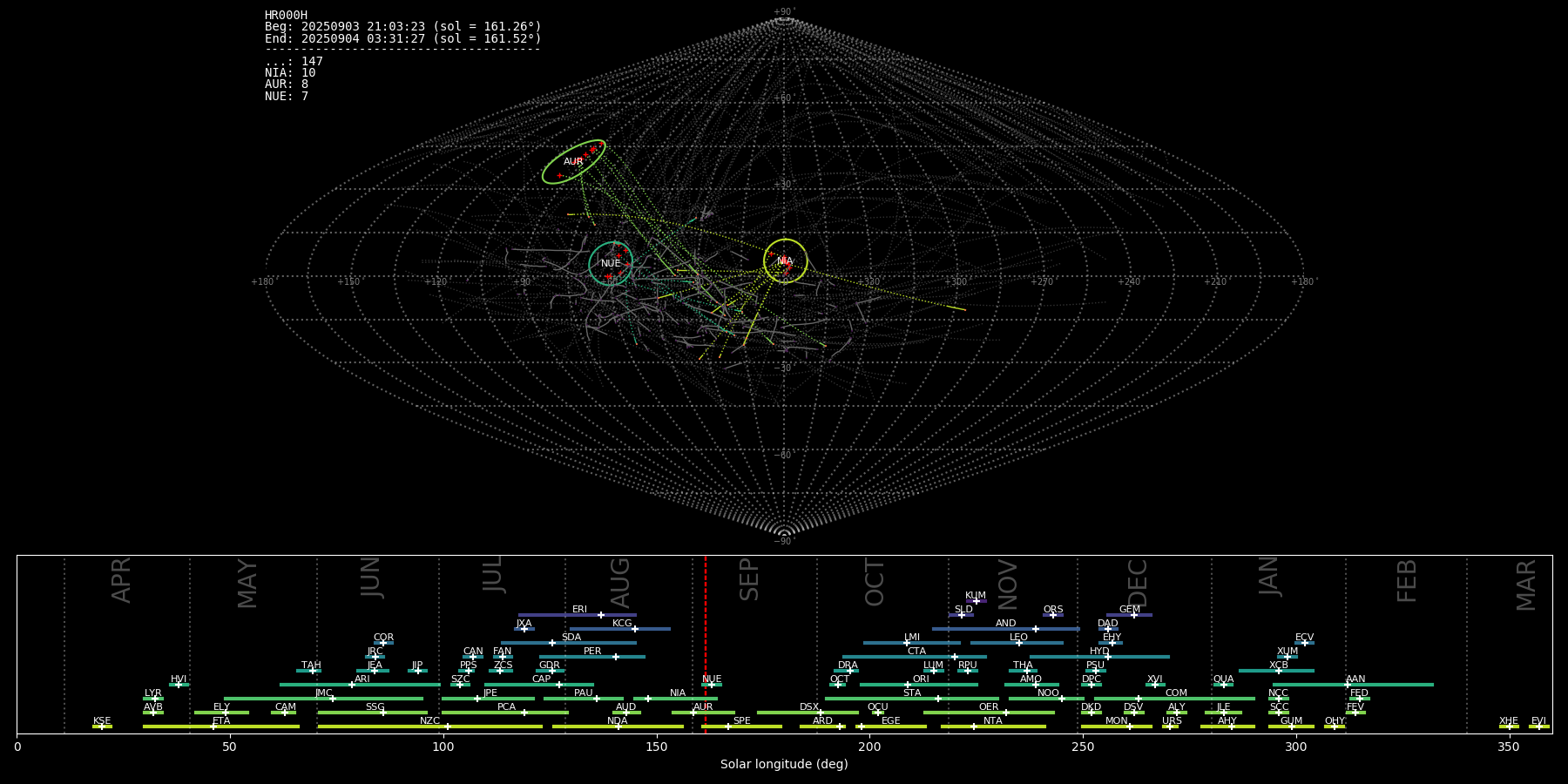Click the CAP shower label on the timeline
This screenshot has width=1568, height=784.
point(541,679)
